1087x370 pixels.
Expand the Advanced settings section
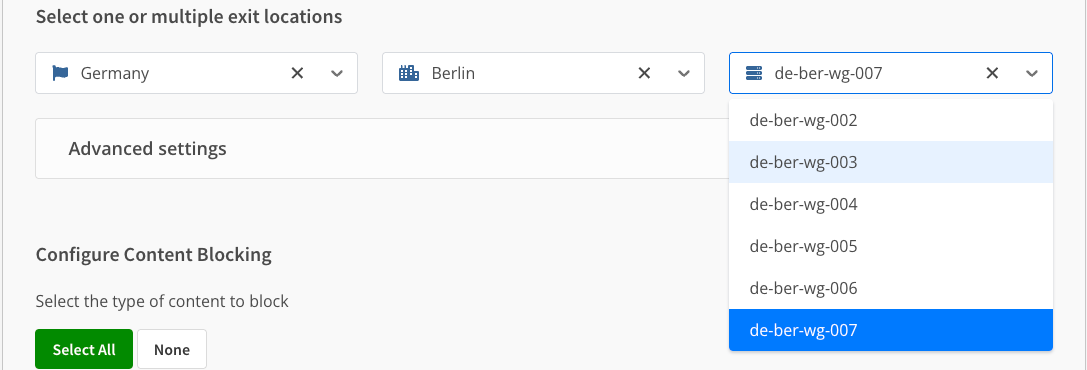148,148
